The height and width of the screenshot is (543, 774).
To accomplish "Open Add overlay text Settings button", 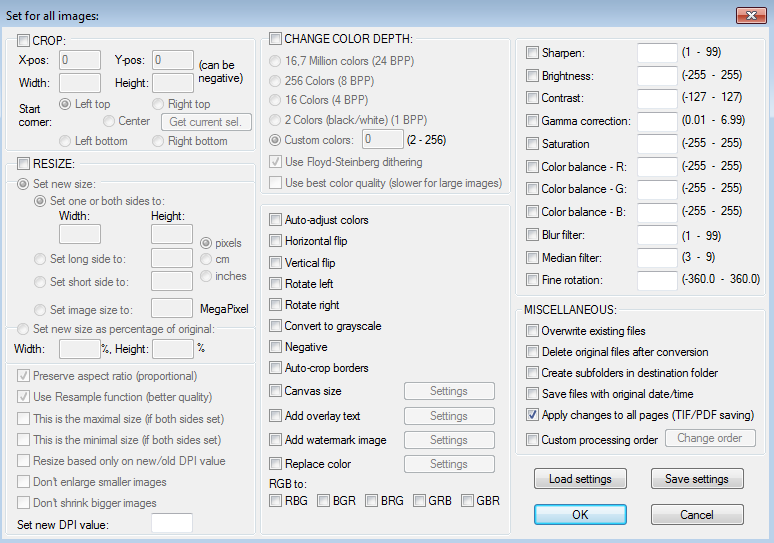I will [x=449, y=416].
